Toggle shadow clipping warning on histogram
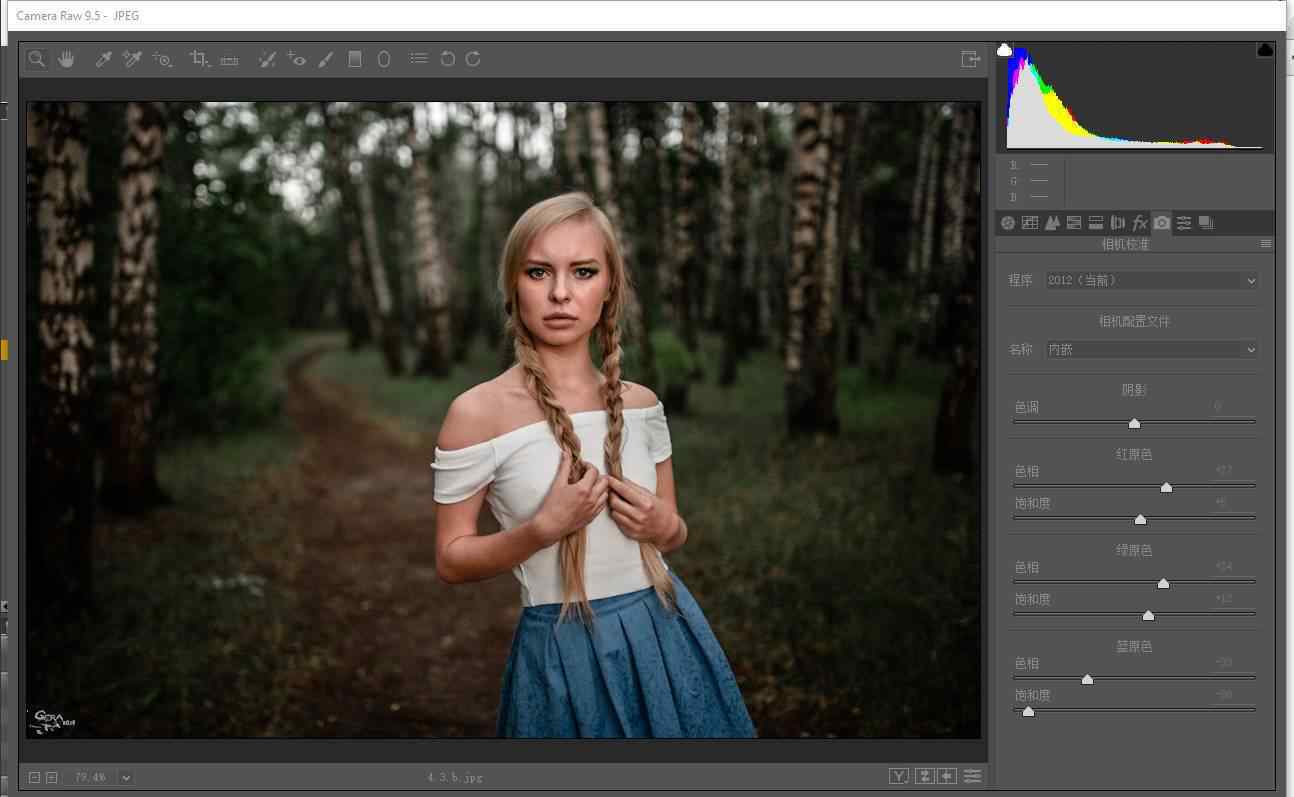 tap(1005, 50)
